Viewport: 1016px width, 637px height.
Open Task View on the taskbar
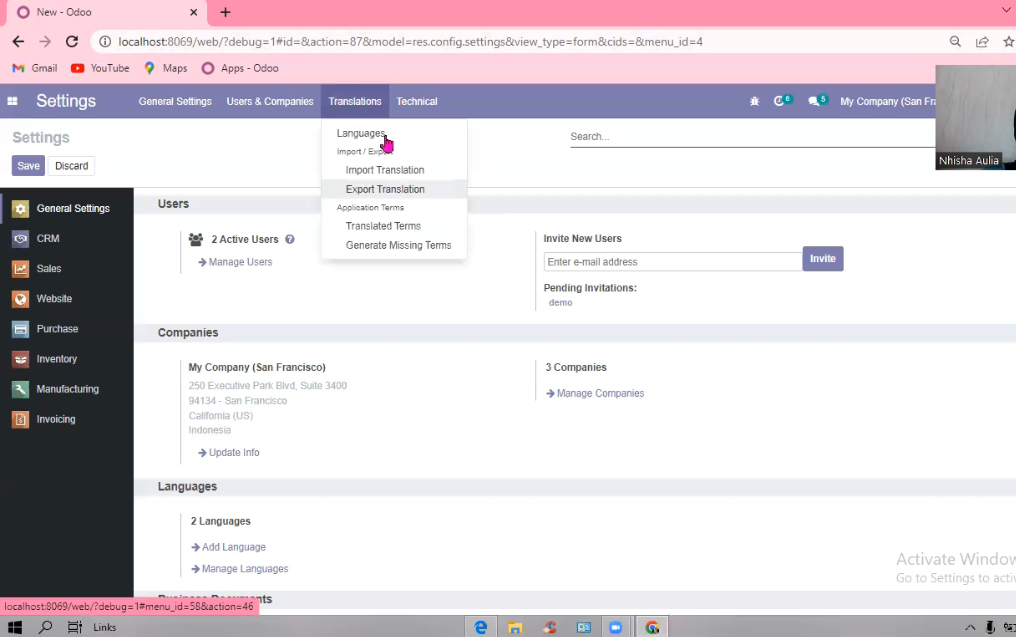[75, 627]
